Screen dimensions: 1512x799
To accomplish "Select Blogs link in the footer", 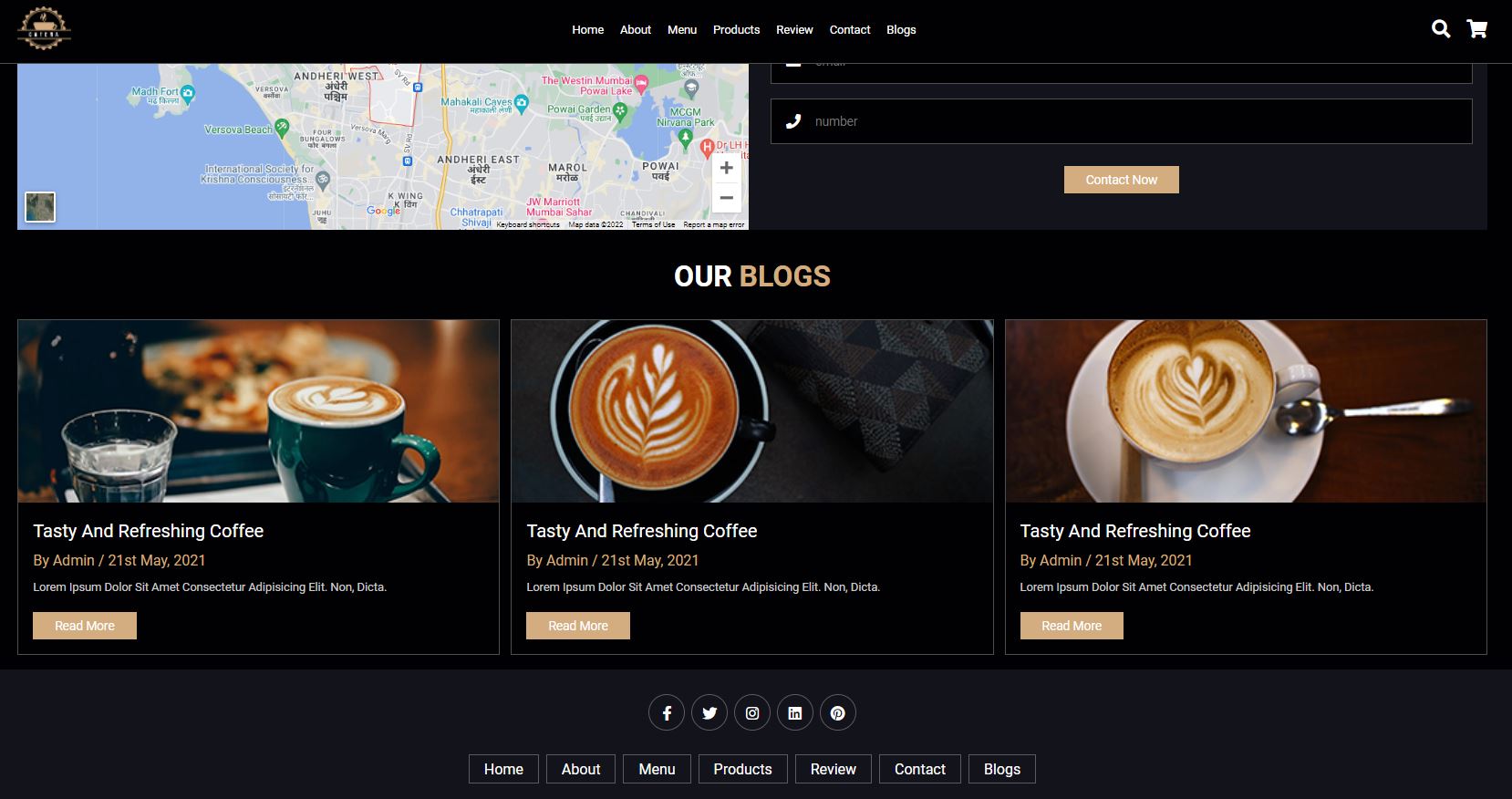I will point(1001,769).
